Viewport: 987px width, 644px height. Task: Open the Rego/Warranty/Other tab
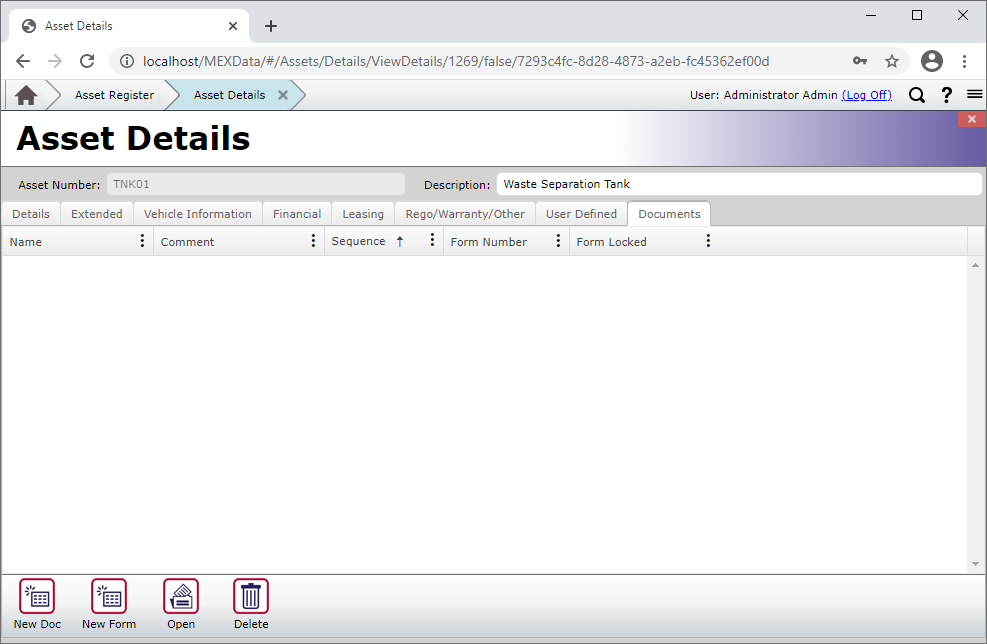click(464, 213)
